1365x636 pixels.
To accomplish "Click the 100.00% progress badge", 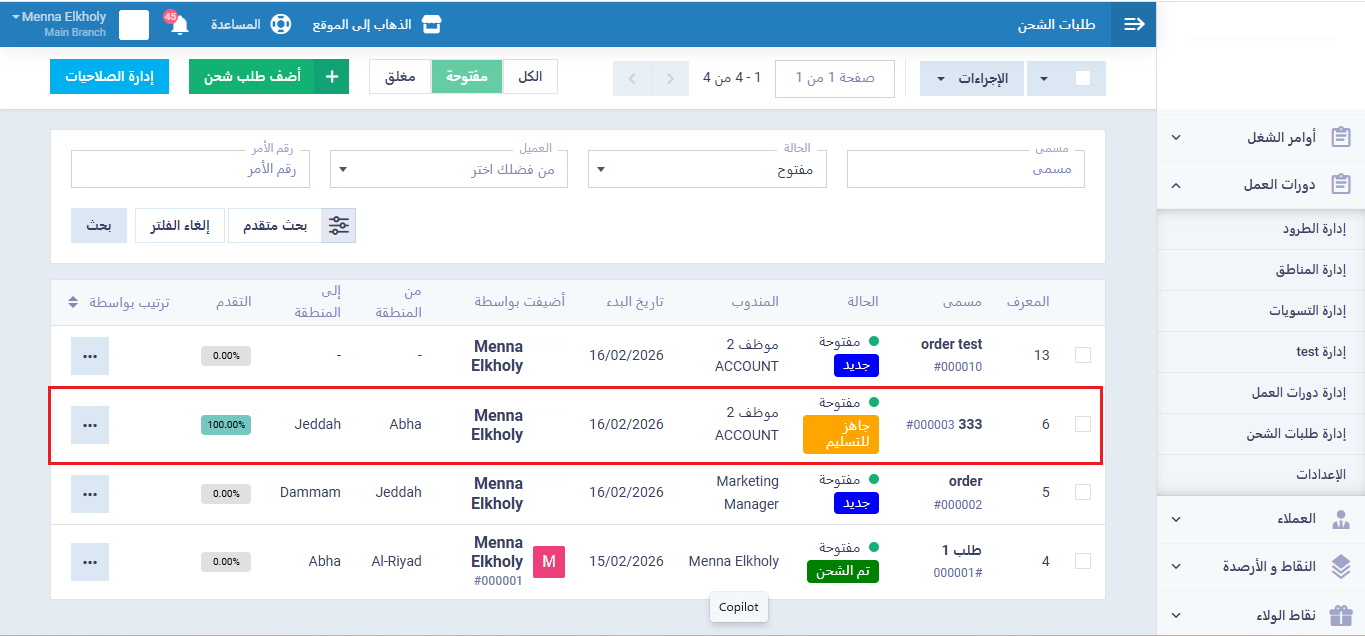I will pos(226,424).
